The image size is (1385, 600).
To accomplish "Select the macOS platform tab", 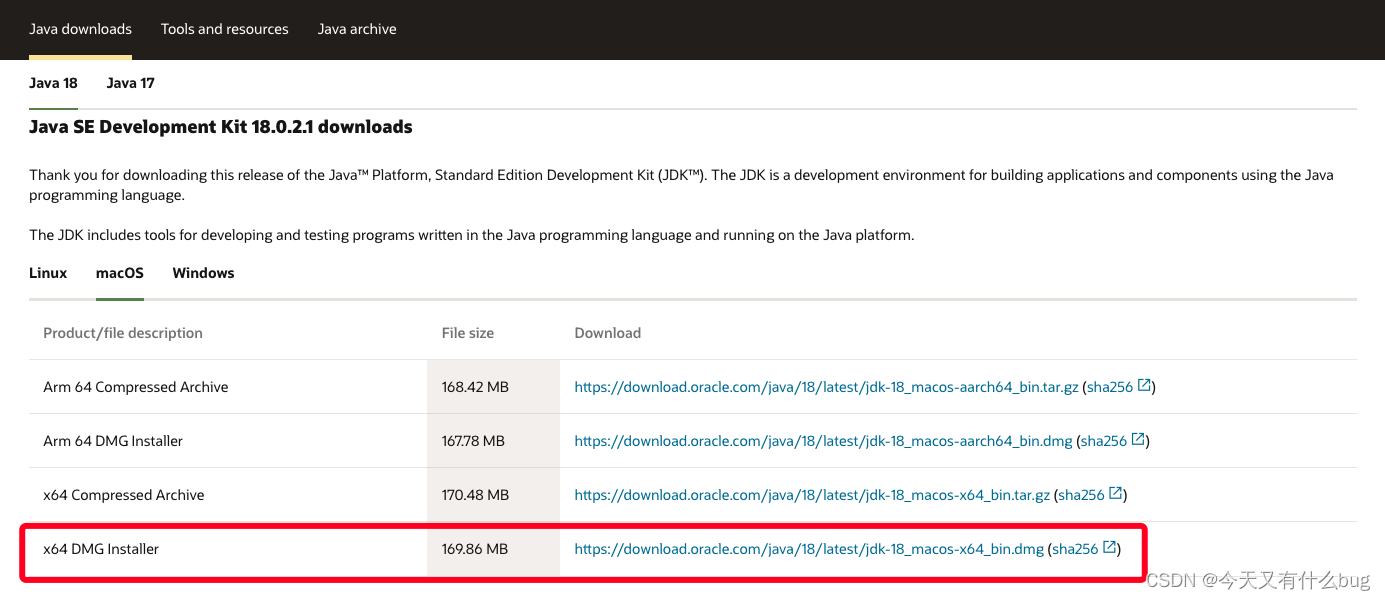I will (120, 273).
